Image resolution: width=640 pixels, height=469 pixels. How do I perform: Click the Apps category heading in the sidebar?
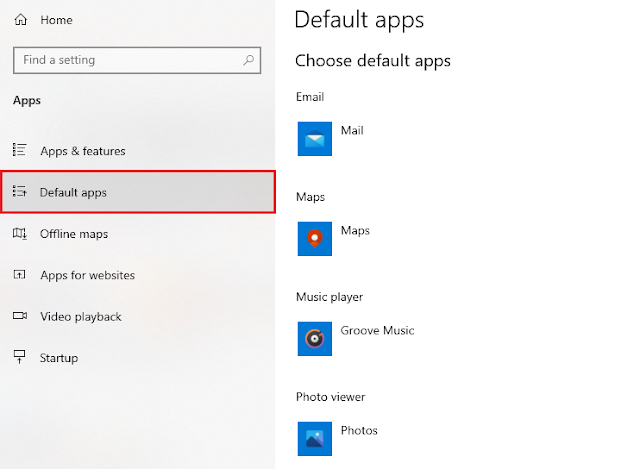[x=27, y=100]
